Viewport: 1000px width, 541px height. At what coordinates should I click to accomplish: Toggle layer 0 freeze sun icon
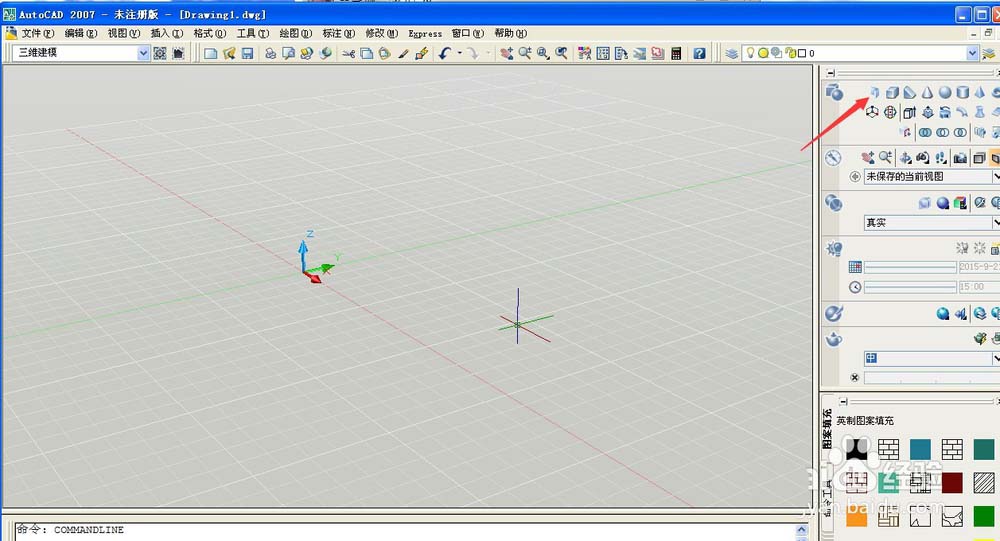(x=763, y=53)
